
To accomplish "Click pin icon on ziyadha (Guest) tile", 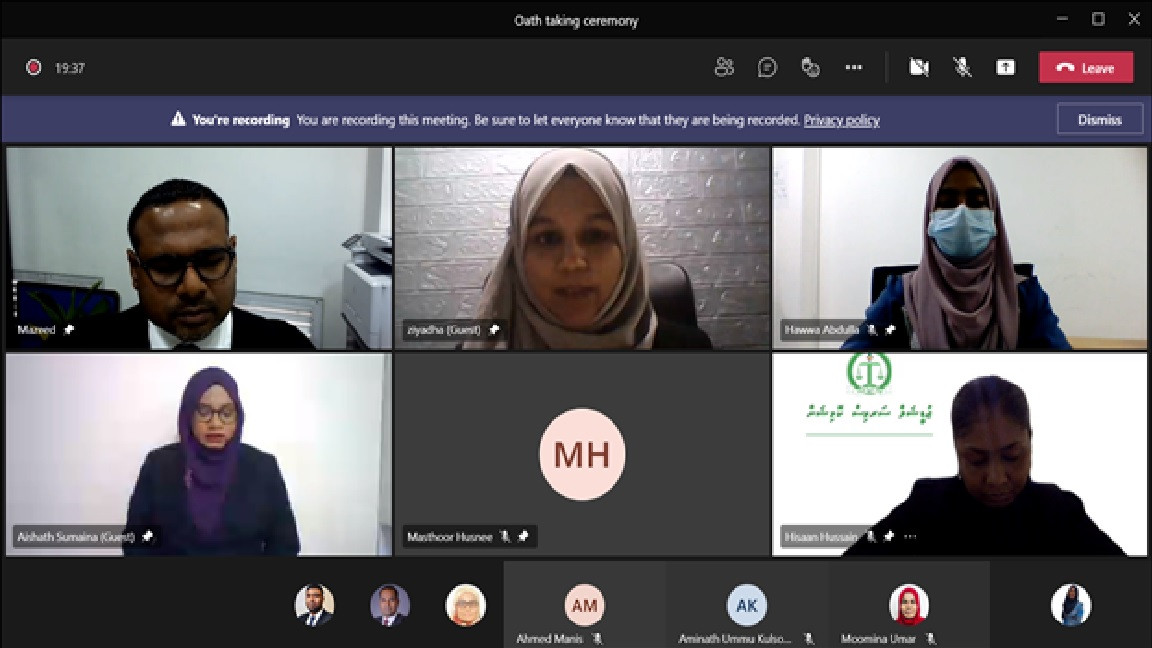I will coord(494,330).
